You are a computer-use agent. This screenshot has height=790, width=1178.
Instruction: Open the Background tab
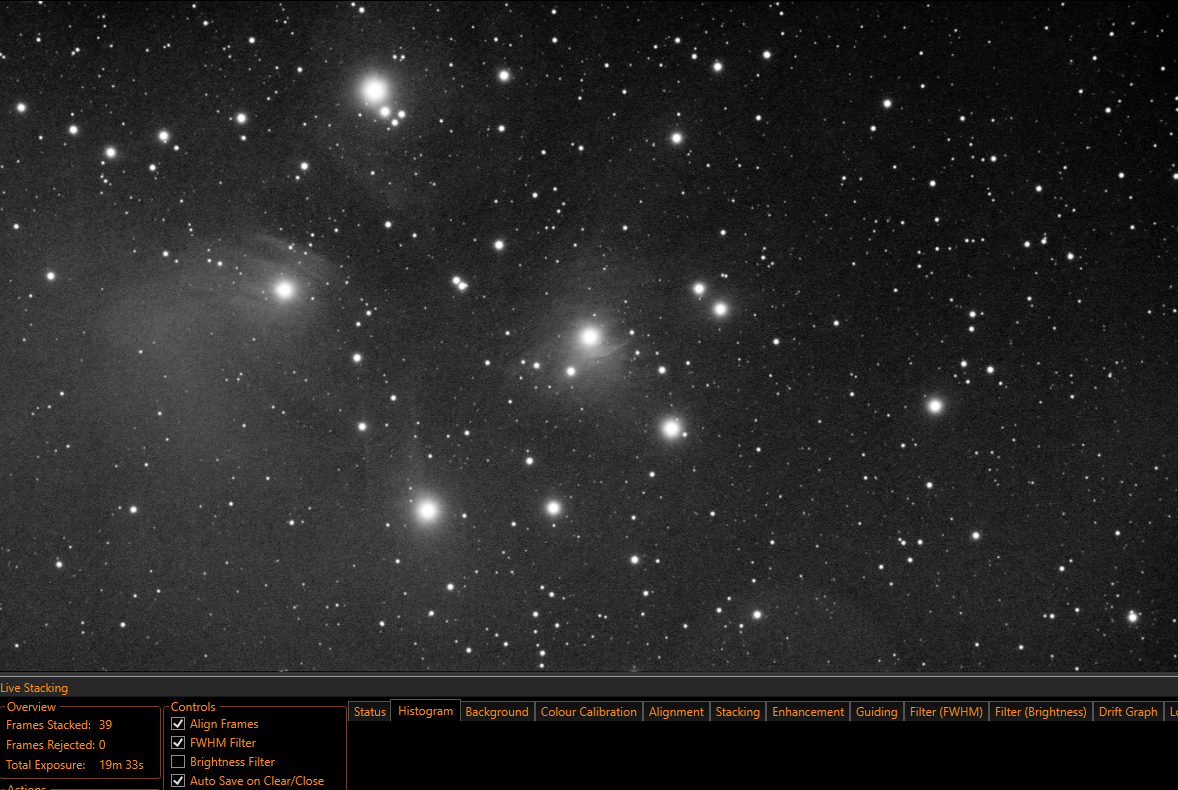[497, 712]
